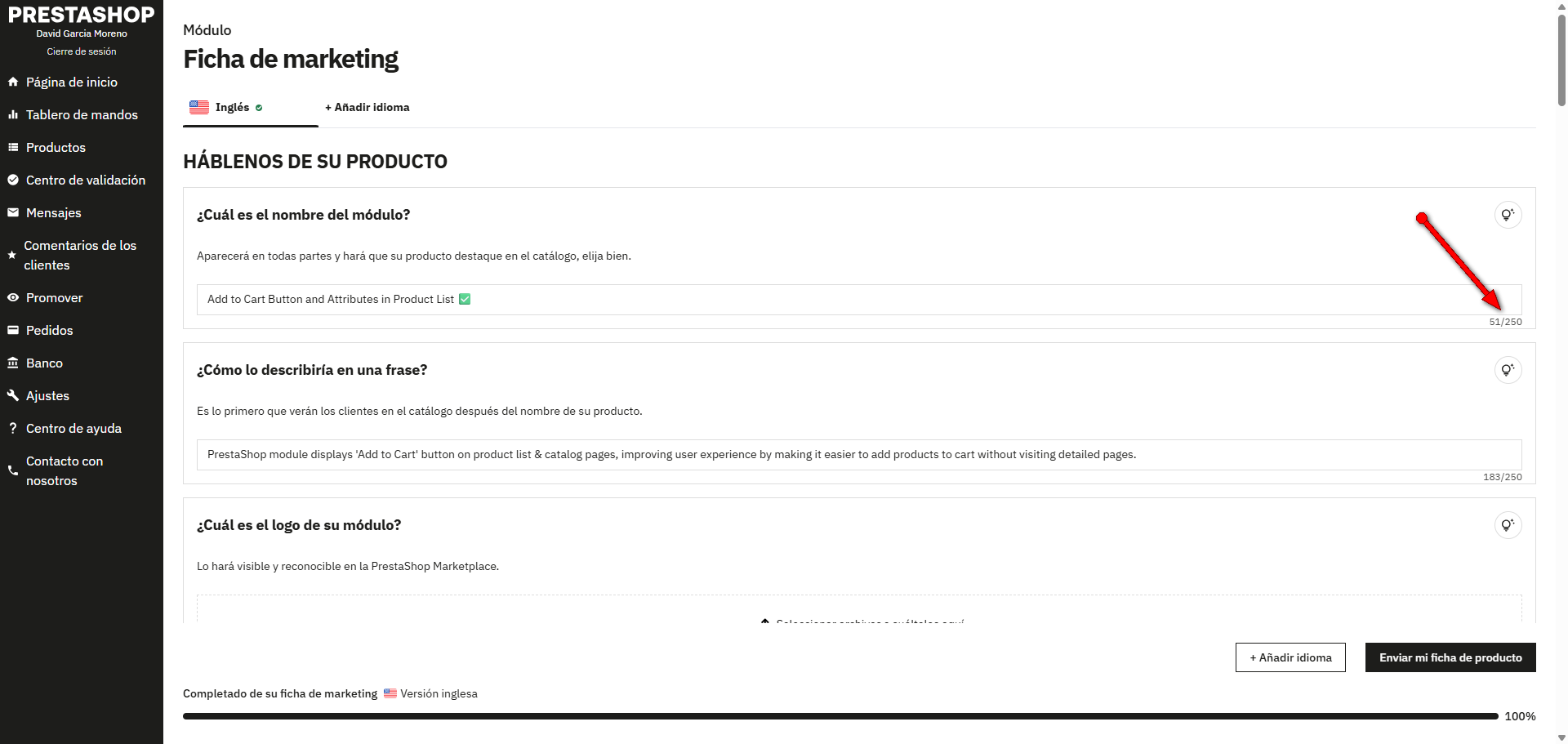This screenshot has width=1568, height=744.
Task: Click the Mensajes envelope icon
Action: point(13,212)
